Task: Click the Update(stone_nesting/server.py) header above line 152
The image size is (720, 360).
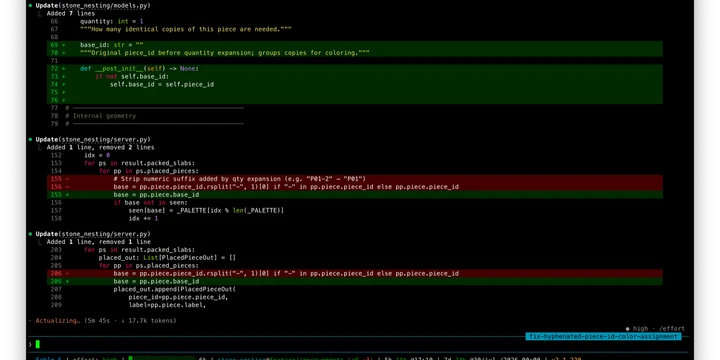Action: click(93, 140)
